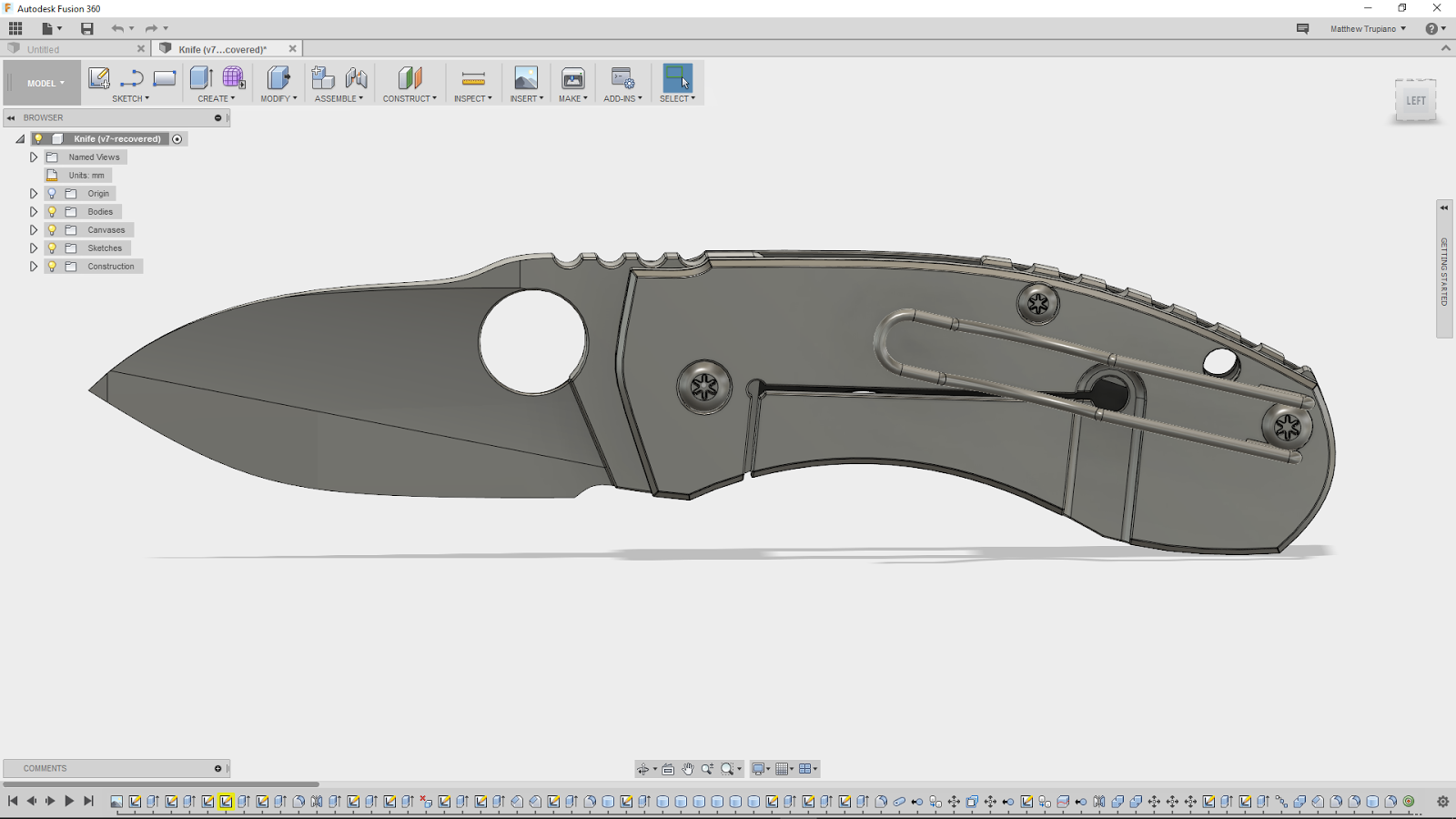Toggle visibility of the Sketches folder
This screenshot has width=1456, height=819.
click(51, 248)
